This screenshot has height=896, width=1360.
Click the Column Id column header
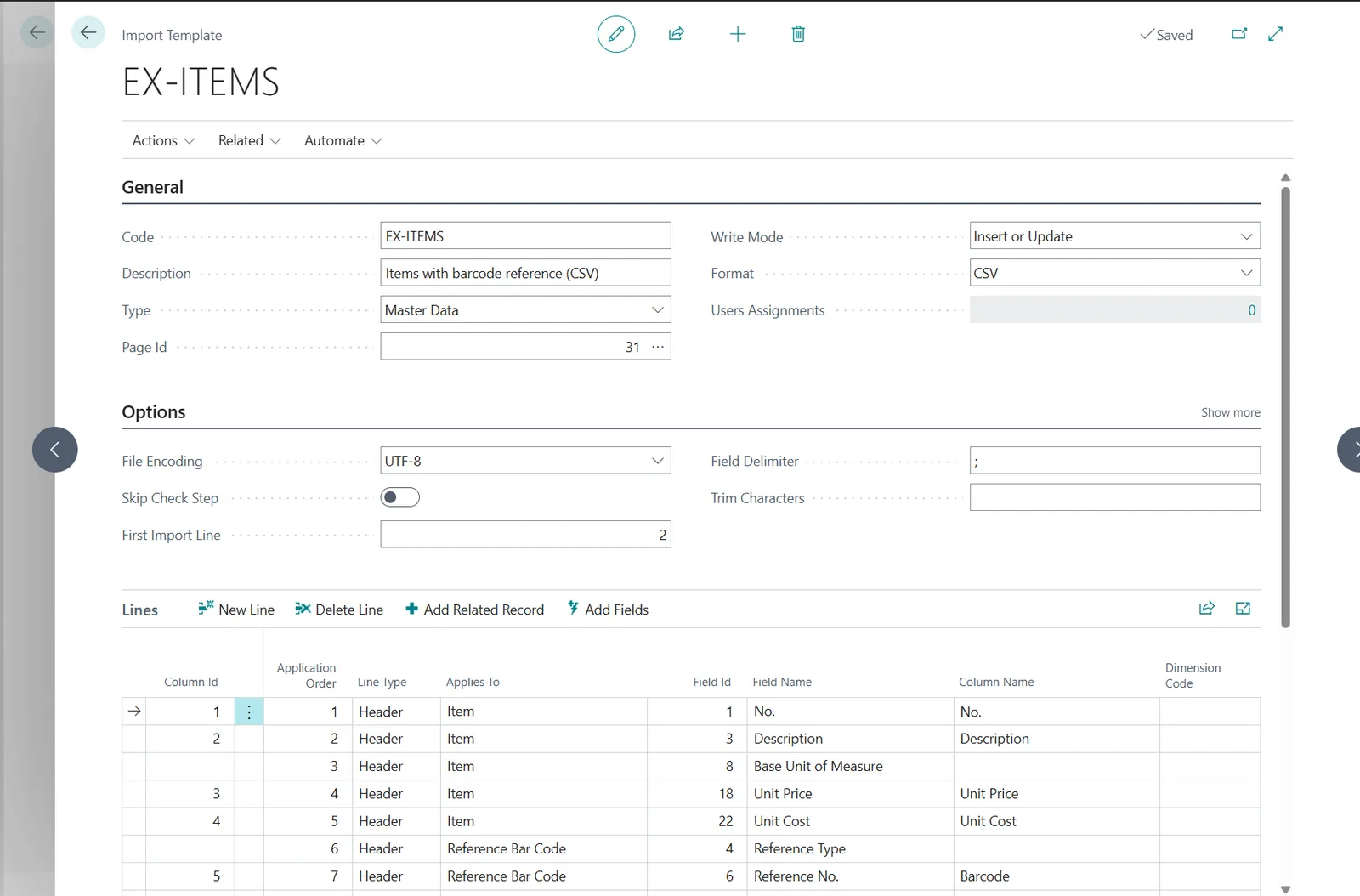click(x=190, y=682)
